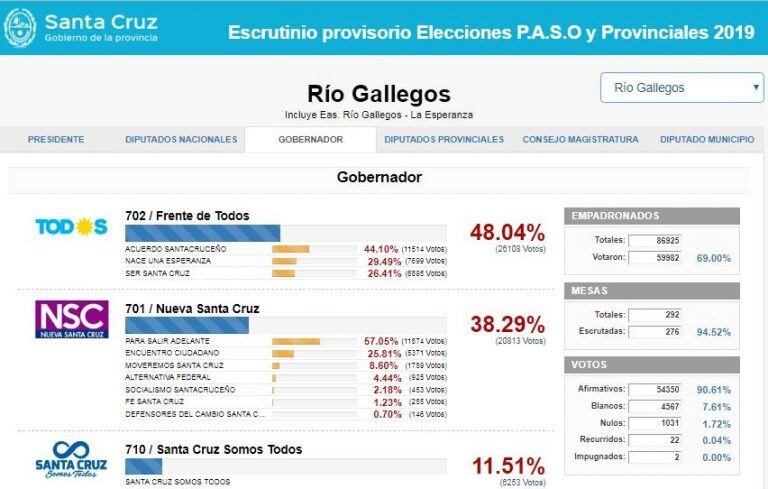Switch to the Presidente tab
This screenshot has height=489, width=768.
56,140
